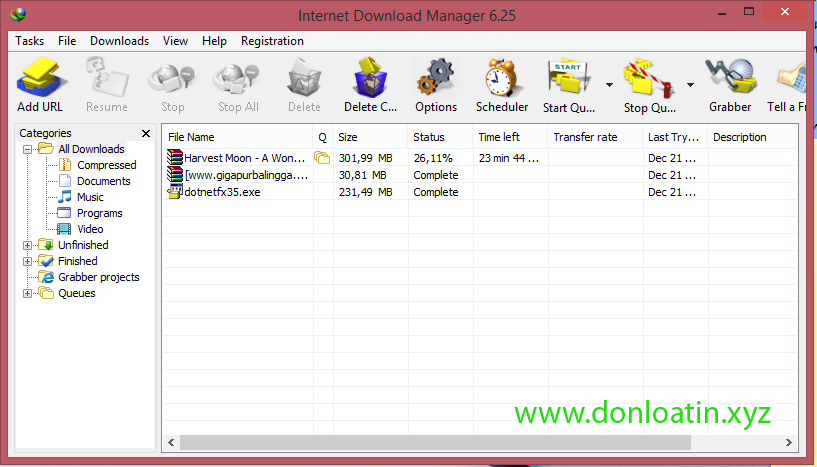Click the Music note category icon
The height and width of the screenshot is (467, 817).
65,197
